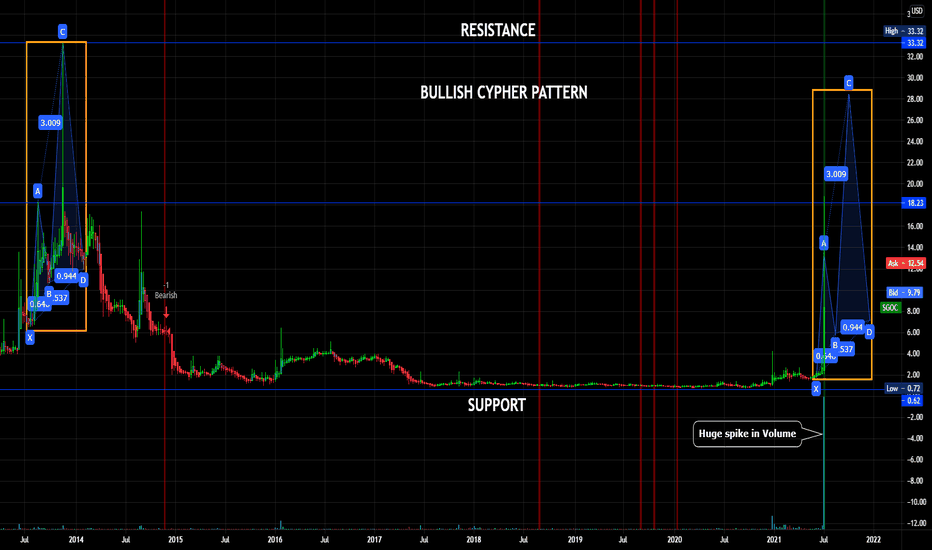932x550 pixels.
Task: Click the 16.00 value on the price scale
Action: (x=915, y=227)
